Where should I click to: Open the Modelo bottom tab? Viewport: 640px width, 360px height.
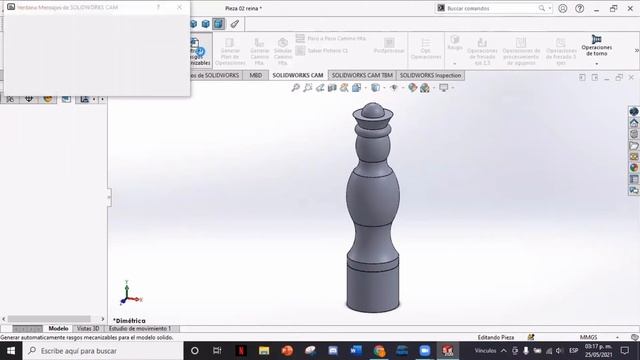[58, 329]
